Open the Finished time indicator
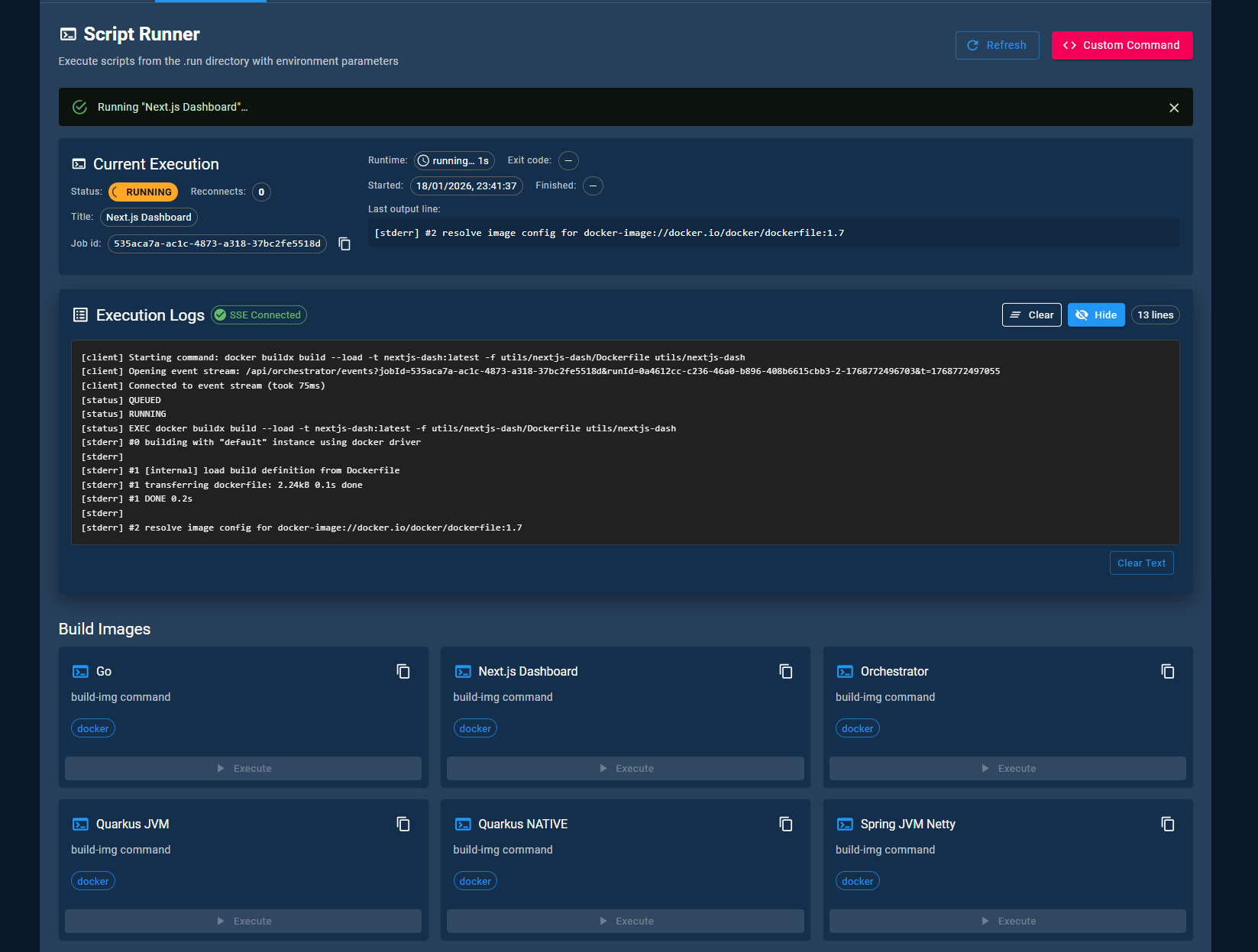1258x952 pixels. pyautogui.click(x=593, y=186)
